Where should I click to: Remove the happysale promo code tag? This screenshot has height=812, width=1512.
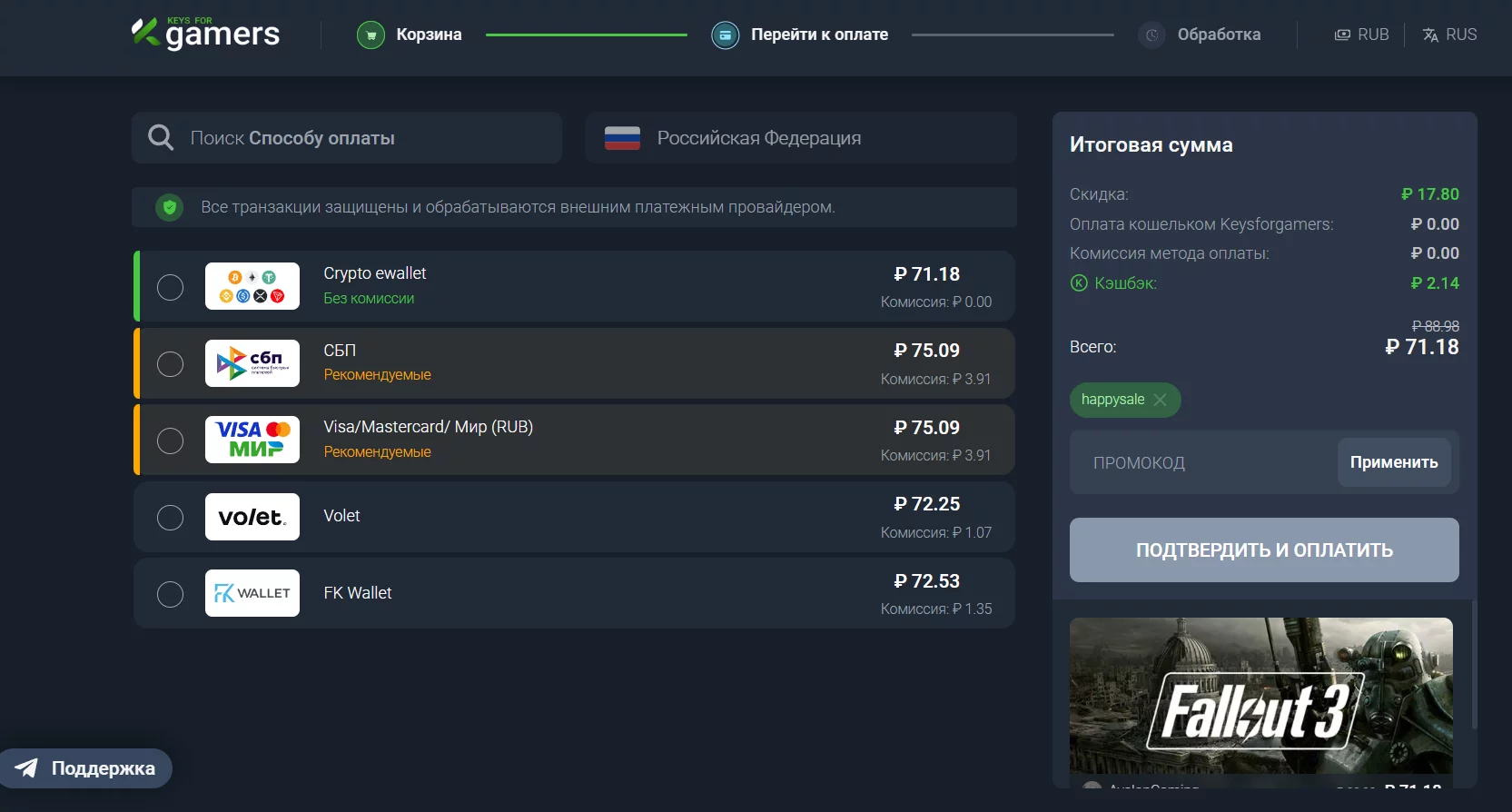[1160, 400]
